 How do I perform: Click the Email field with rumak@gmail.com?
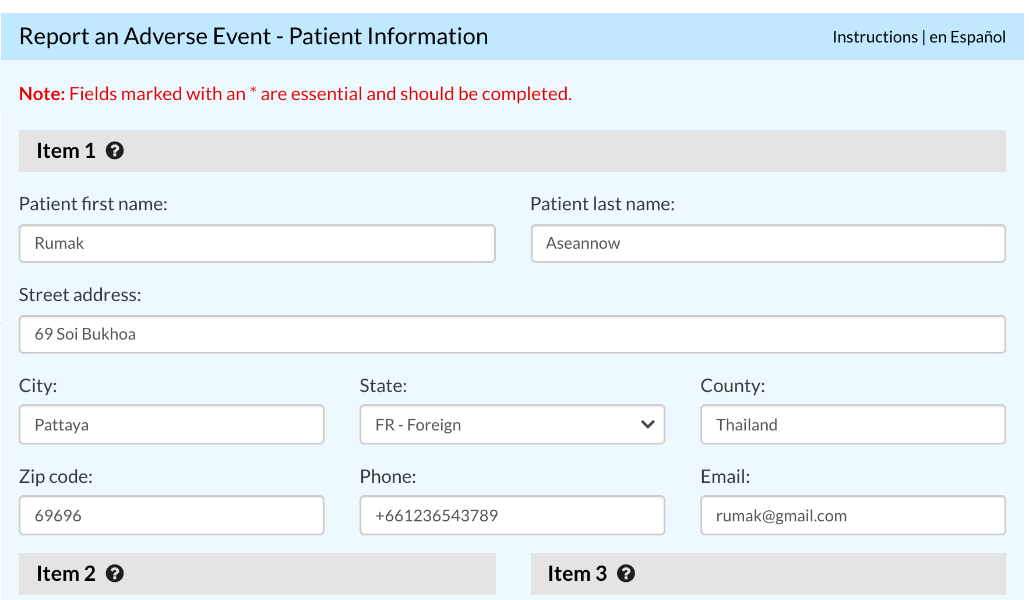click(852, 516)
